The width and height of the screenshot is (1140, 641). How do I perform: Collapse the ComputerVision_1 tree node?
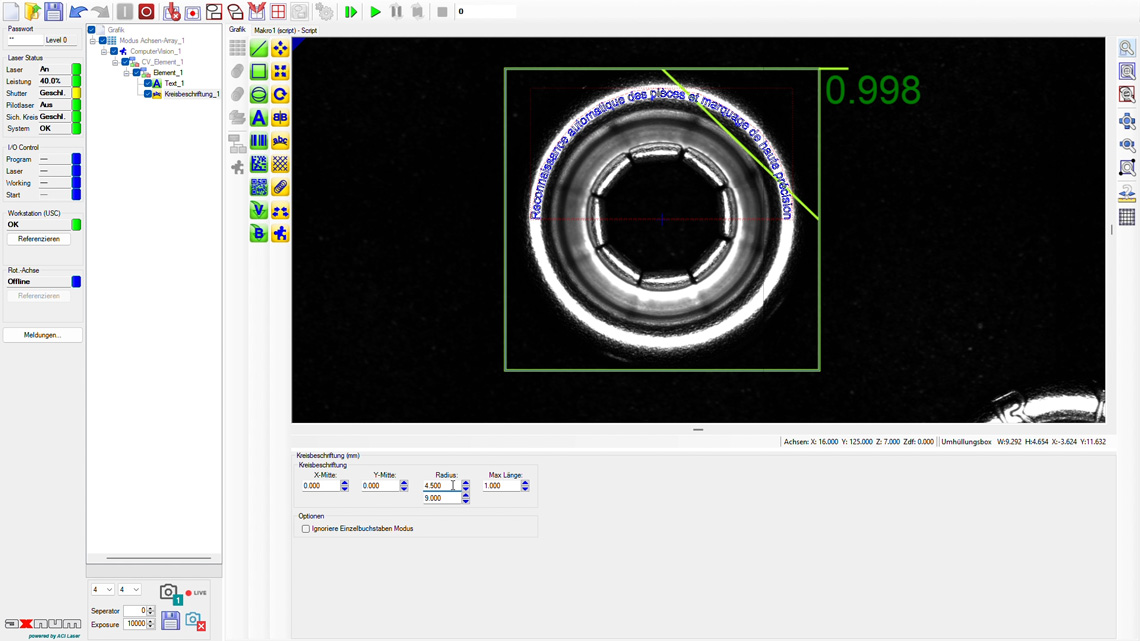[104, 52]
